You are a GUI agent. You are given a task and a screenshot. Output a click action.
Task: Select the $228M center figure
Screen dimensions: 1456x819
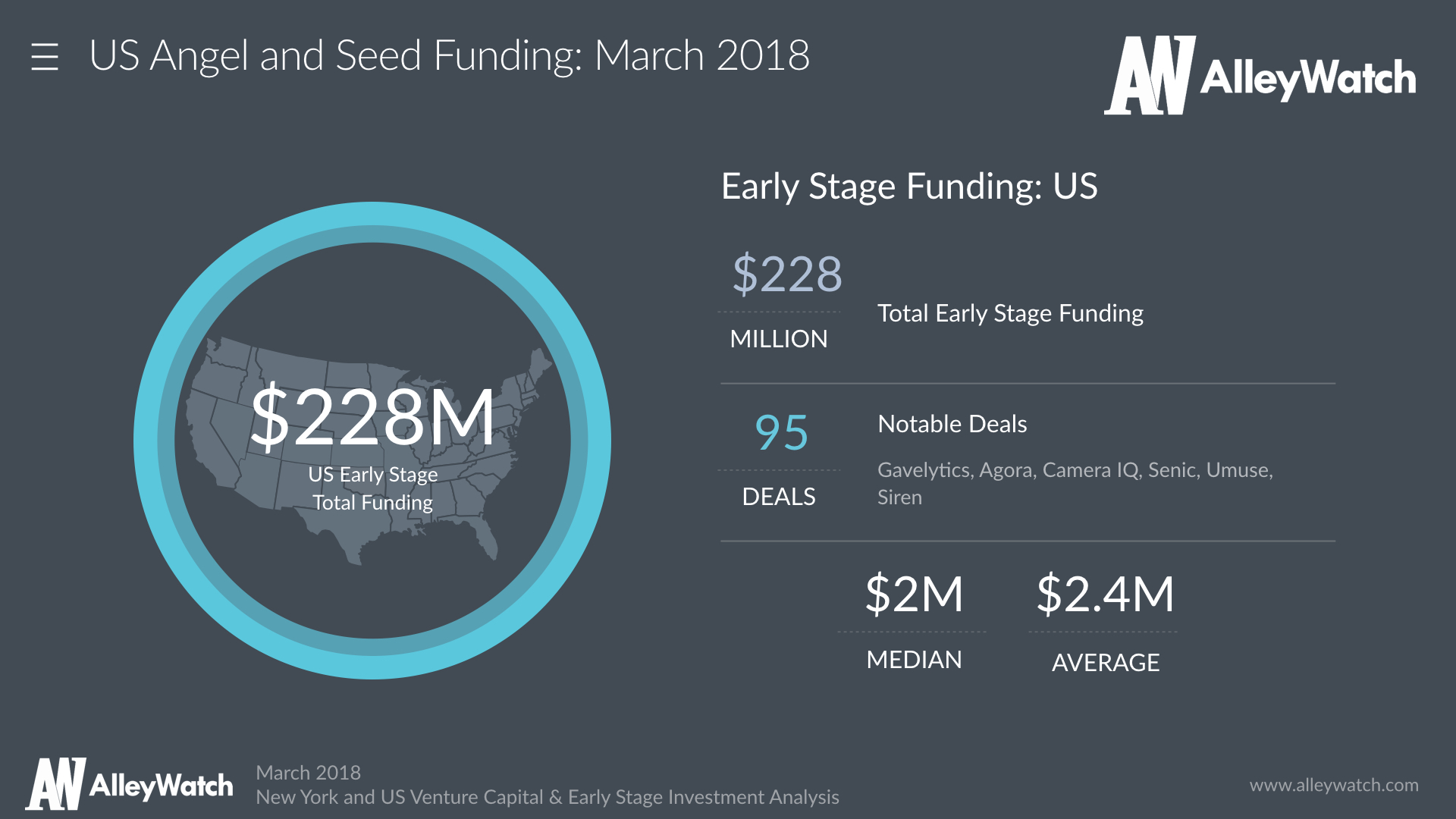[x=372, y=416]
